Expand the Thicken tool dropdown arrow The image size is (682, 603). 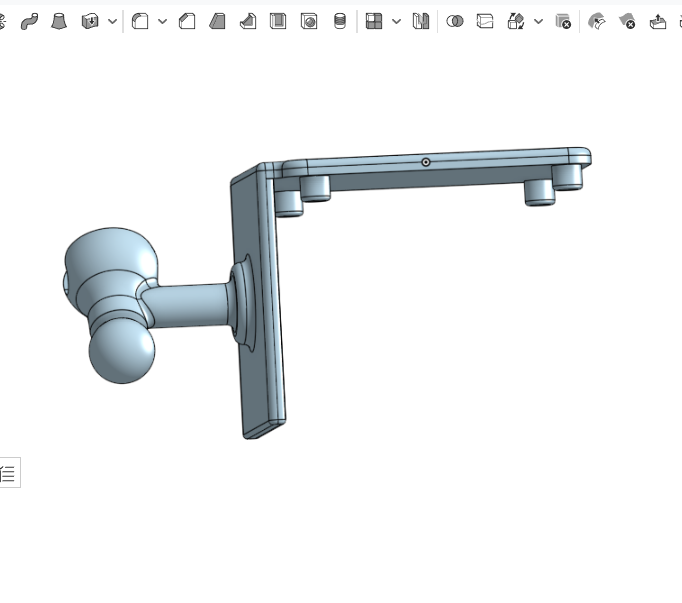[x=112, y=21]
